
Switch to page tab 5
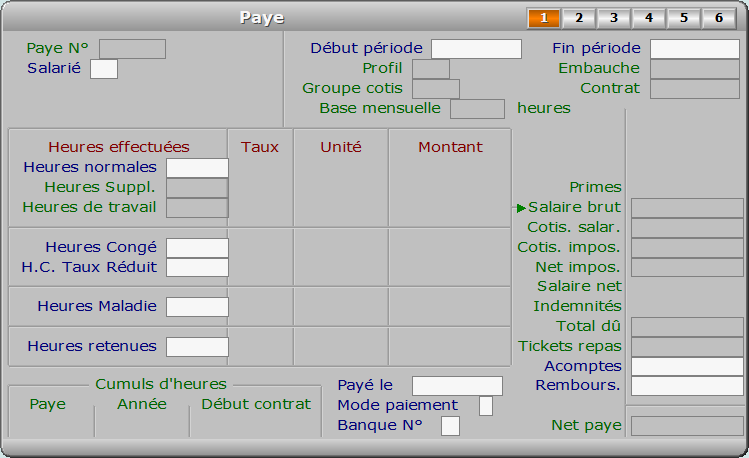point(684,18)
